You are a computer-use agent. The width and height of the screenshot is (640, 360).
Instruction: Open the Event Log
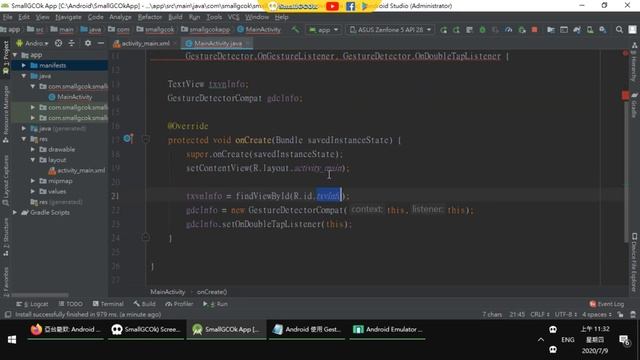pyautogui.click(x=607, y=304)
